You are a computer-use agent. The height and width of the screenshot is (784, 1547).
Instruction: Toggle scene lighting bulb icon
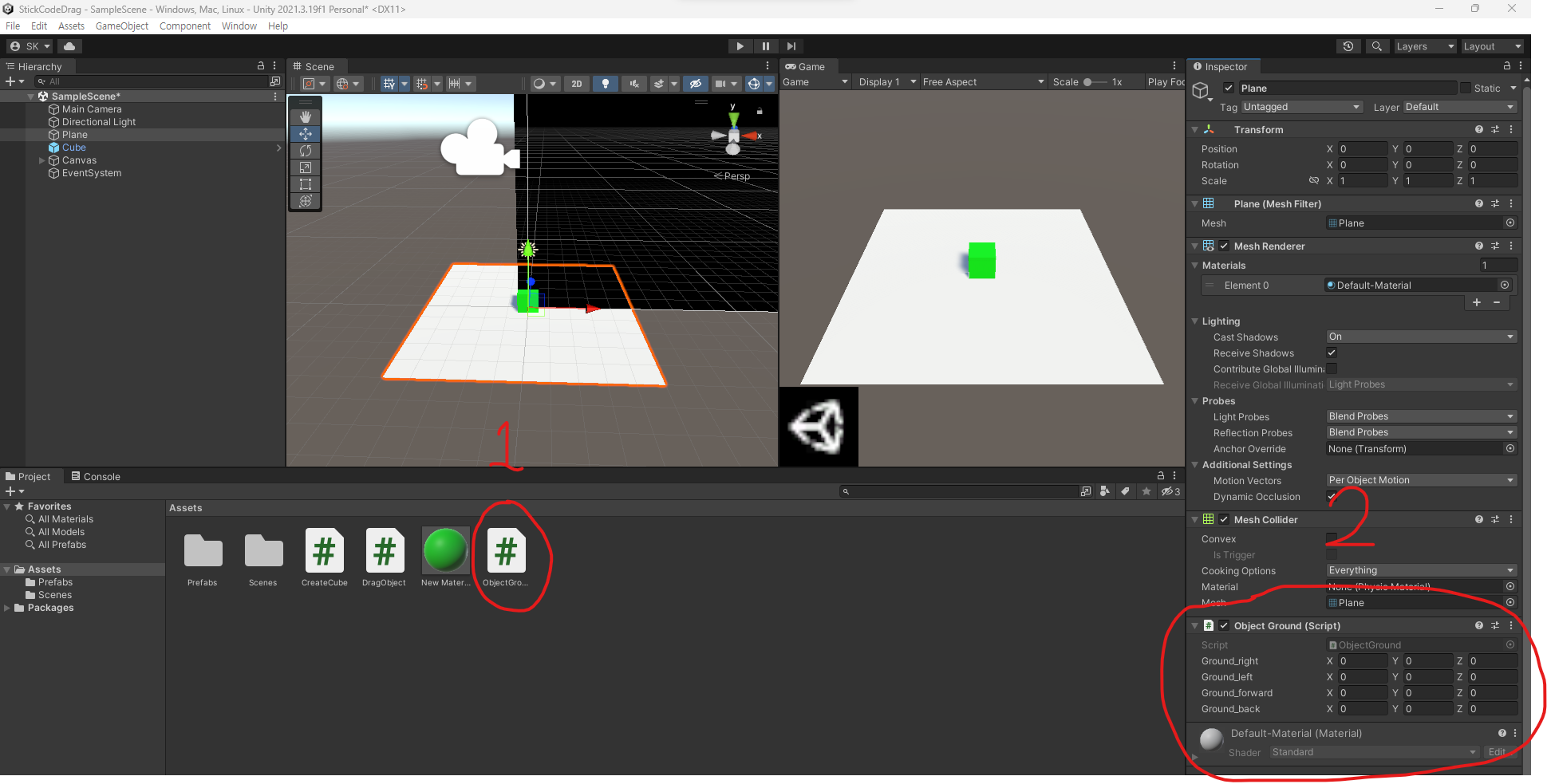click(606, 83)
